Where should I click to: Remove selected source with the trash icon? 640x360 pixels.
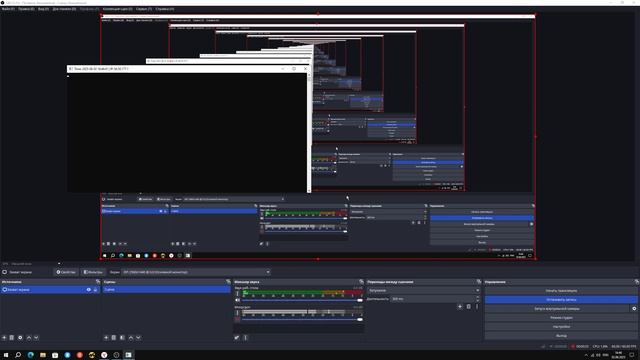[12, 338]
